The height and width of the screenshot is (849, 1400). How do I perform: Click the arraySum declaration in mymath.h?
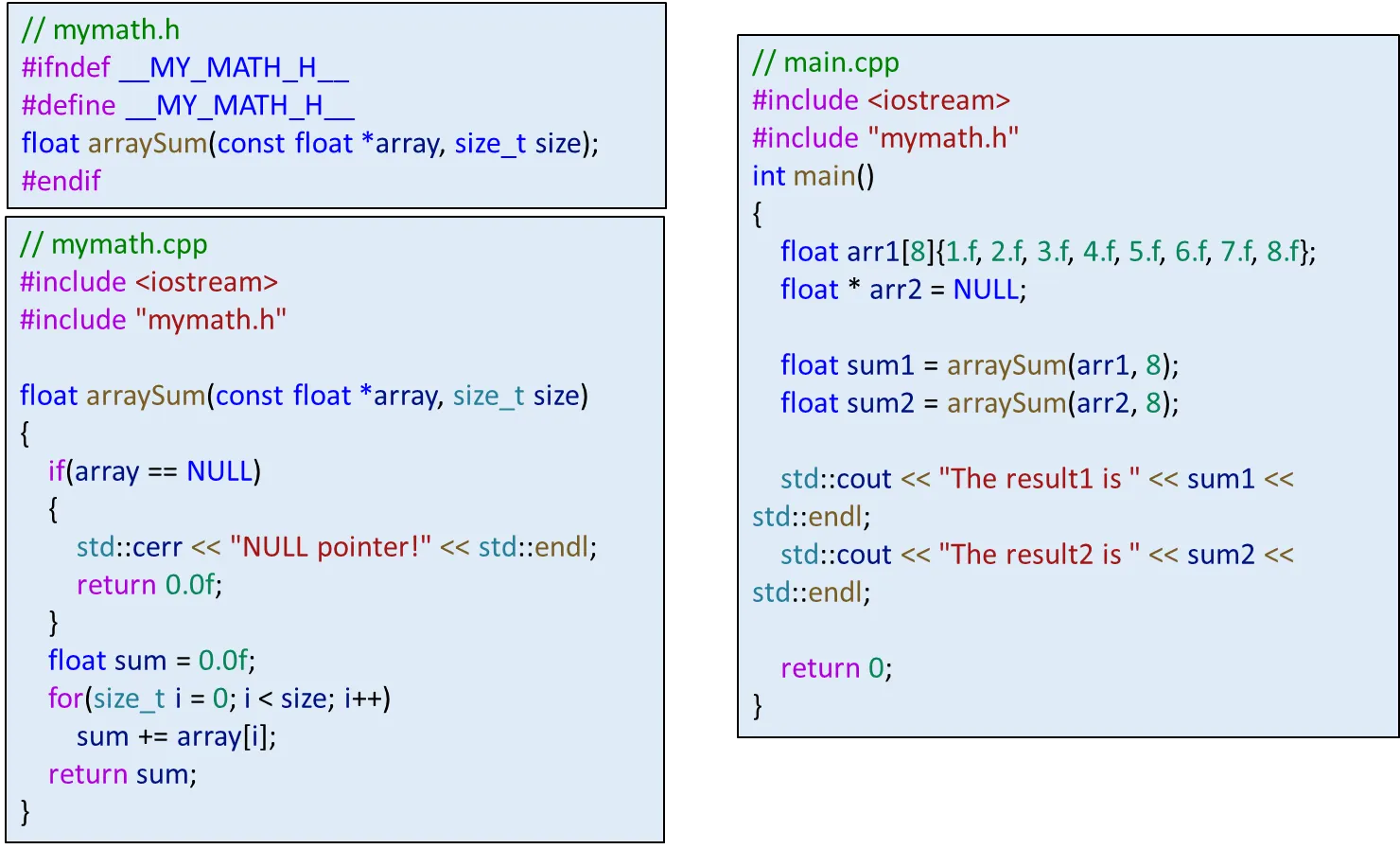[x=309, y=144]
